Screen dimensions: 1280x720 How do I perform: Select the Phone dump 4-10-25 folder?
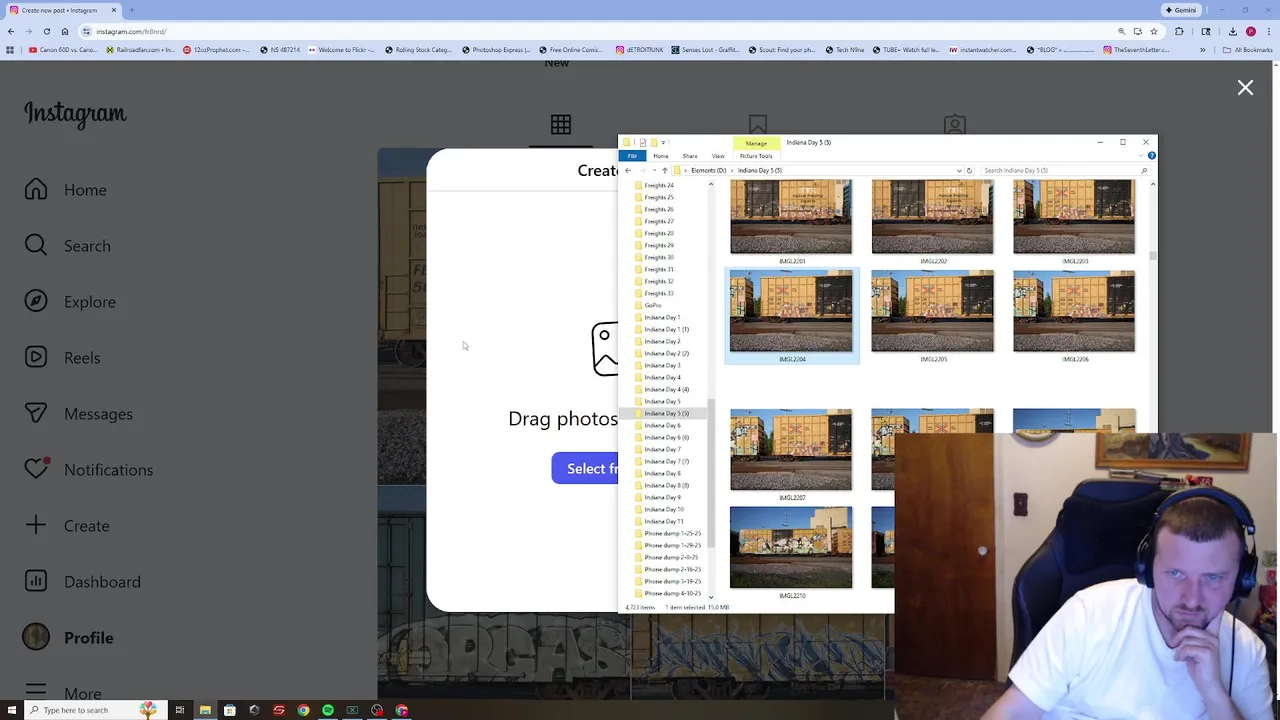(672, 593)
